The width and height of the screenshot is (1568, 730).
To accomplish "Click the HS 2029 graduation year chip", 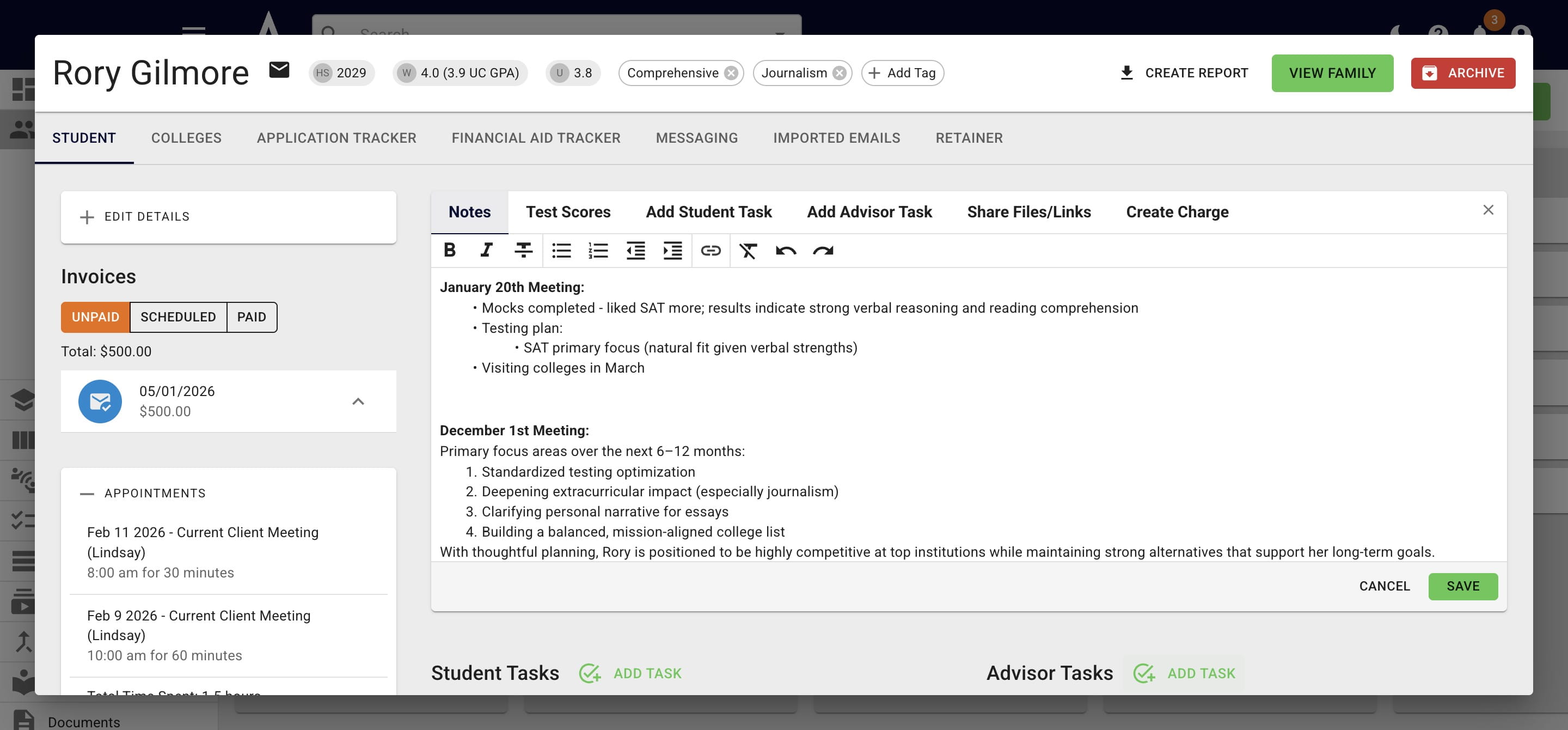I will (x=341, y=73).
